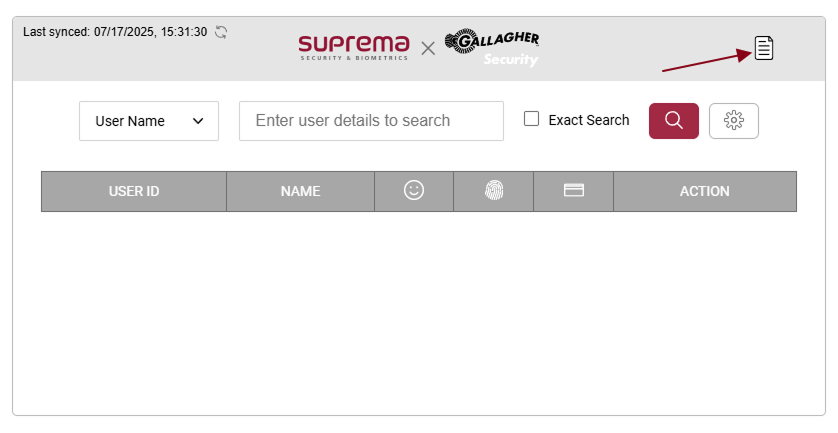Image resolution: width=838 pixels, height=433 pixels.
Task: Click the fingerprint column header icon
Action: 494,191
